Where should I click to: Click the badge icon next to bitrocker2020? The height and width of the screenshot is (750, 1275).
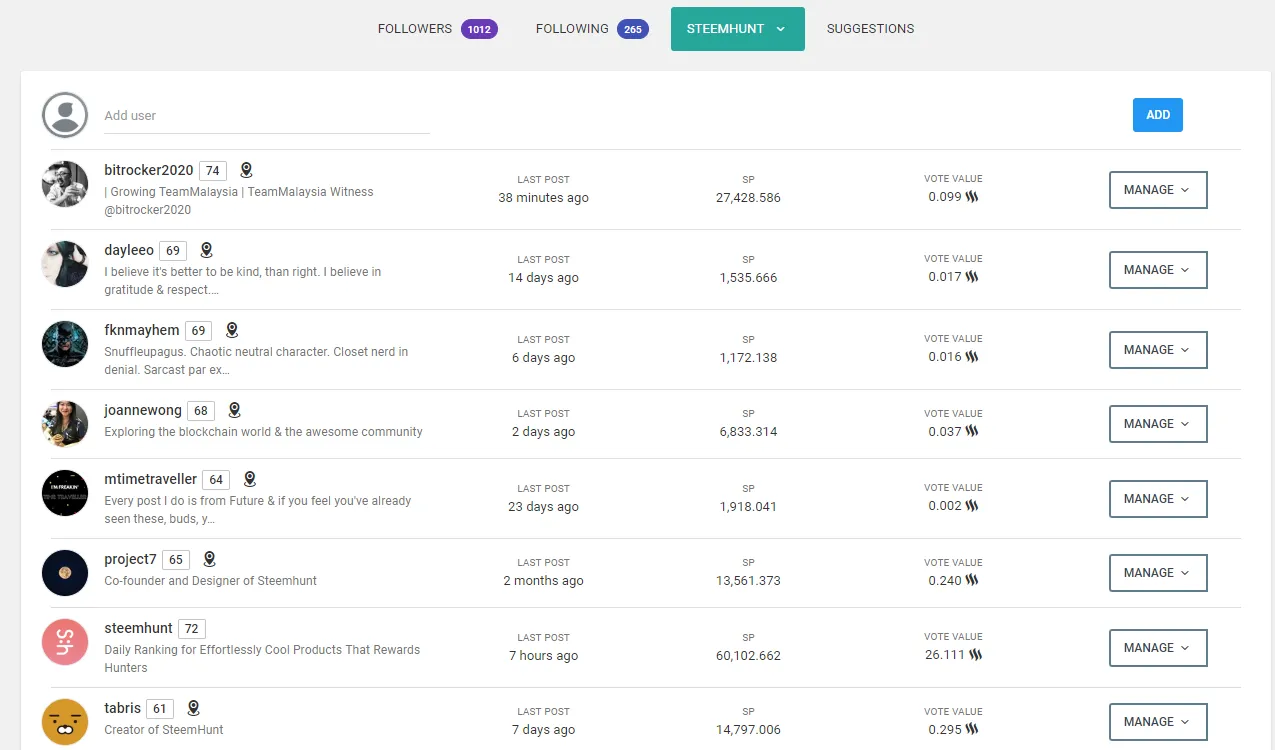coord(246,170)
